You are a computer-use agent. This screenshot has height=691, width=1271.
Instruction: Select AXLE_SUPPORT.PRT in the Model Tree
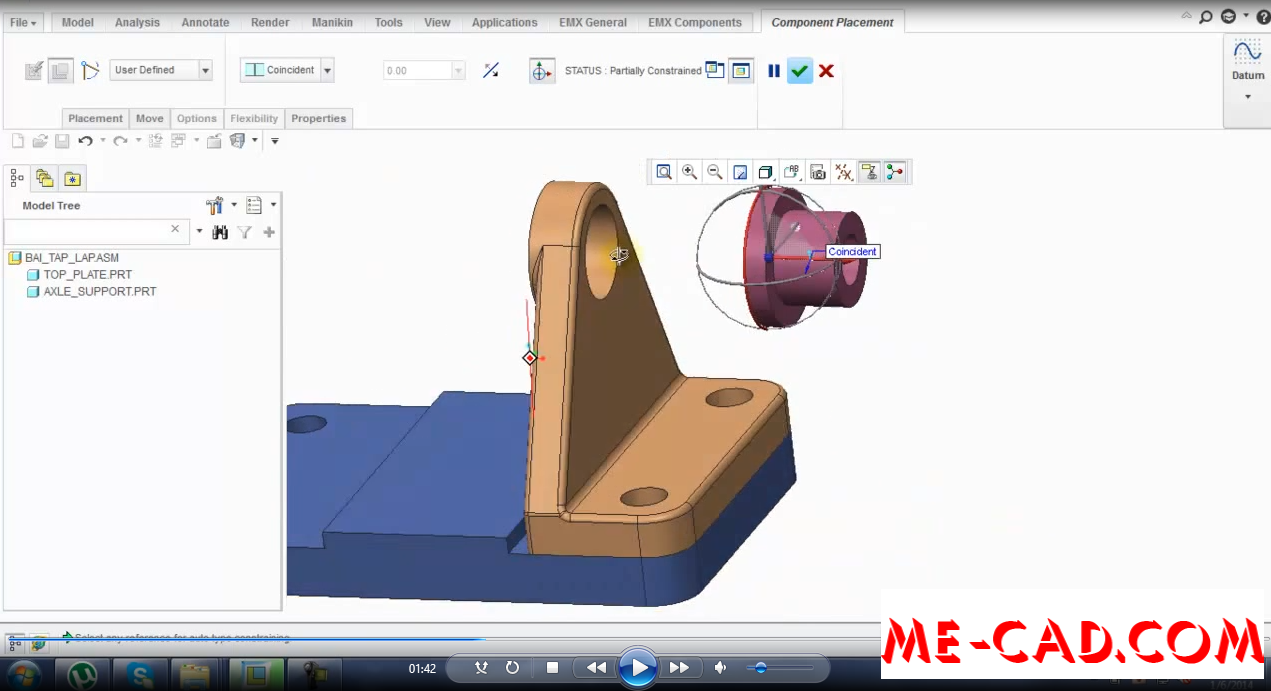click(100, 292)
